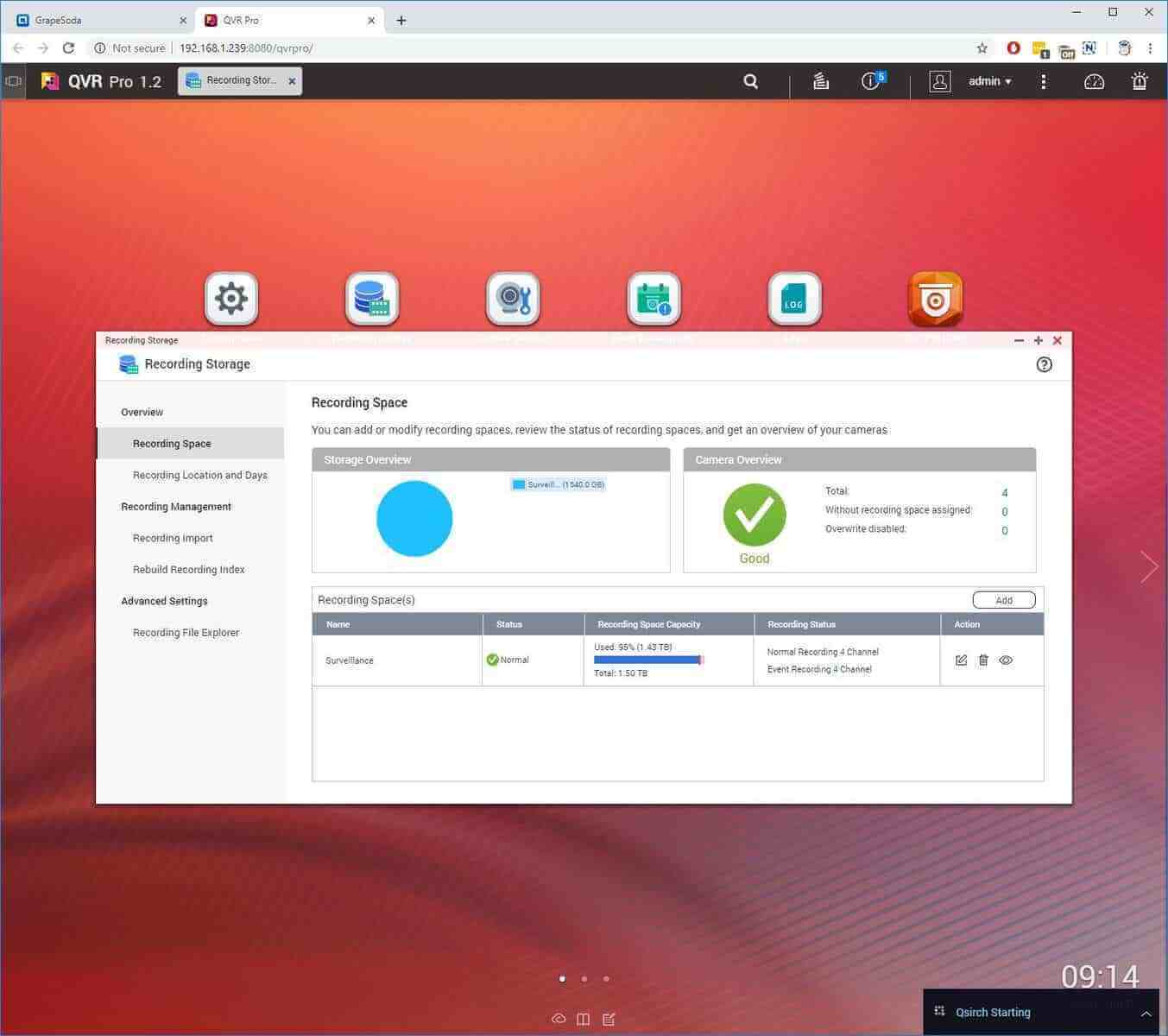Delete the Surveillance recording space
The image size is (1168, 1036).
point(983,660)
